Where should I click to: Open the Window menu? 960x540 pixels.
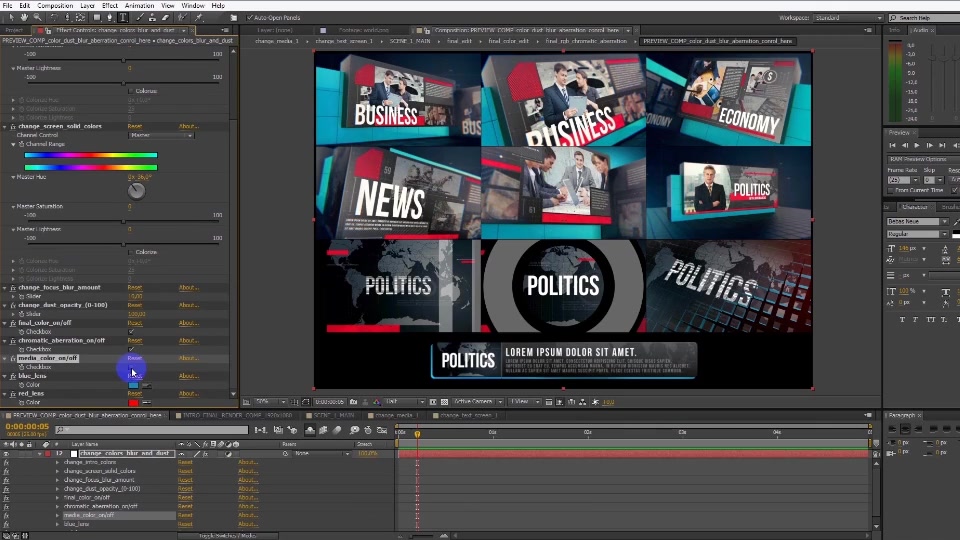pos(193,6)
